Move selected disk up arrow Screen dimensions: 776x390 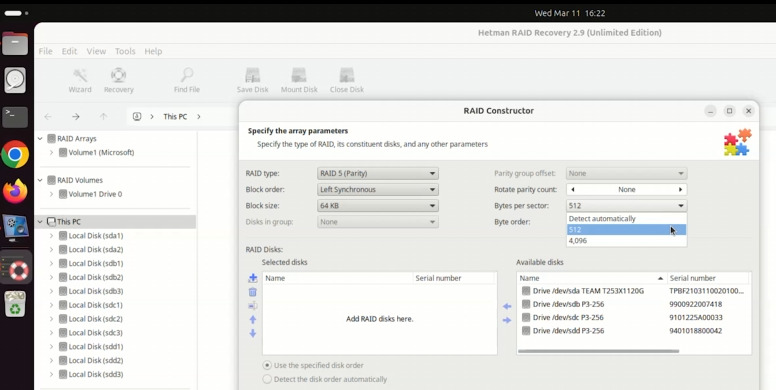tap(252, 320)
